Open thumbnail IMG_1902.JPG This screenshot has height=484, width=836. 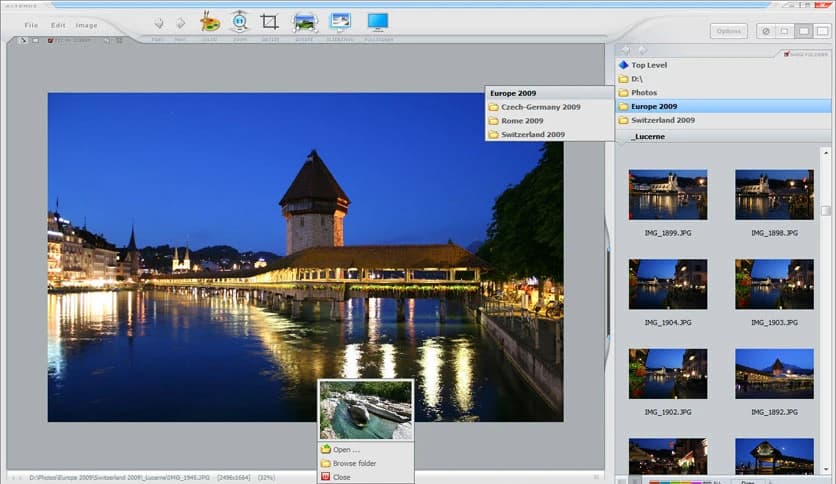tap(668, 374)
